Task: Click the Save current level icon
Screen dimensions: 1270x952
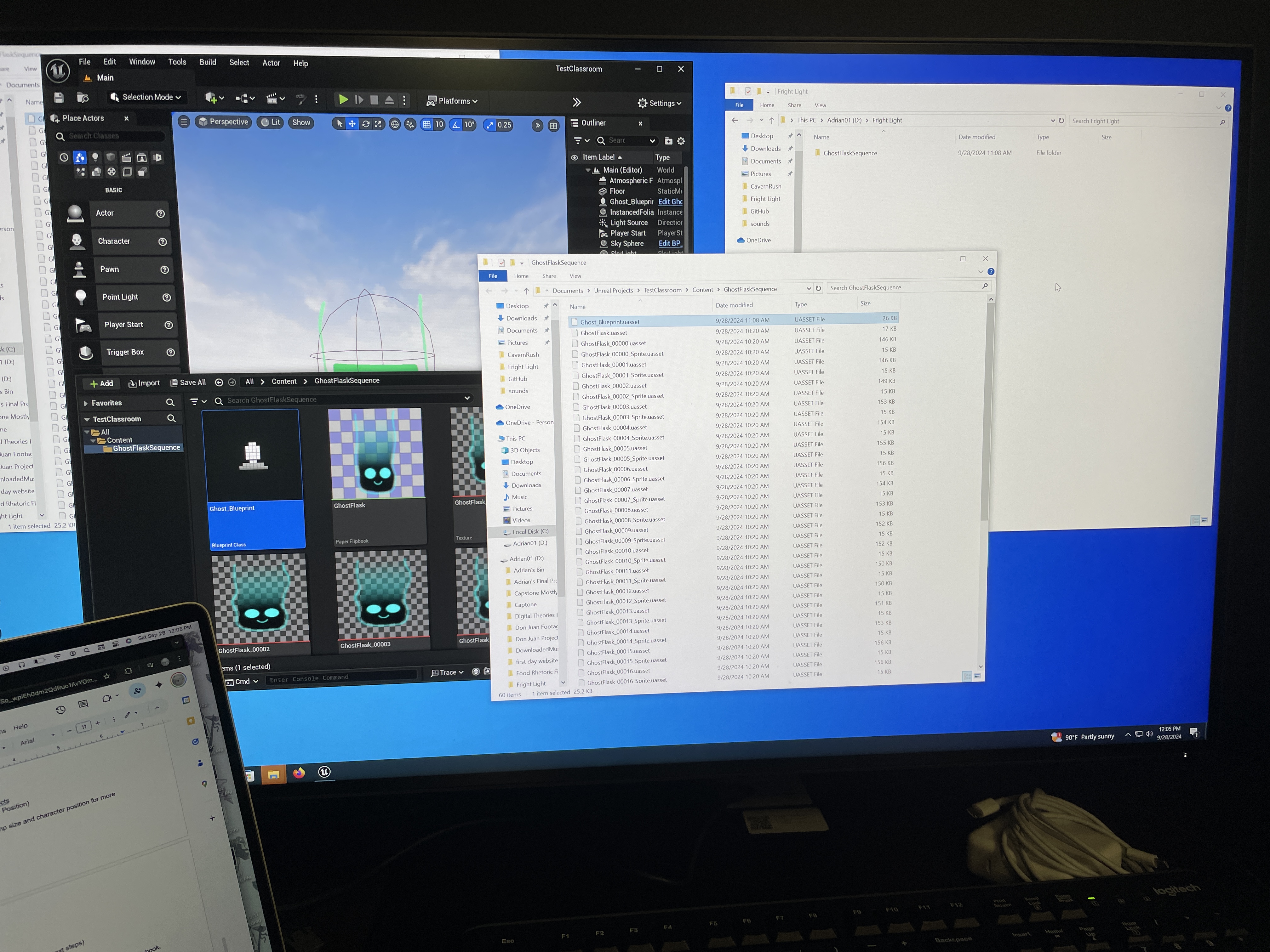Action: tap(59, 98)
